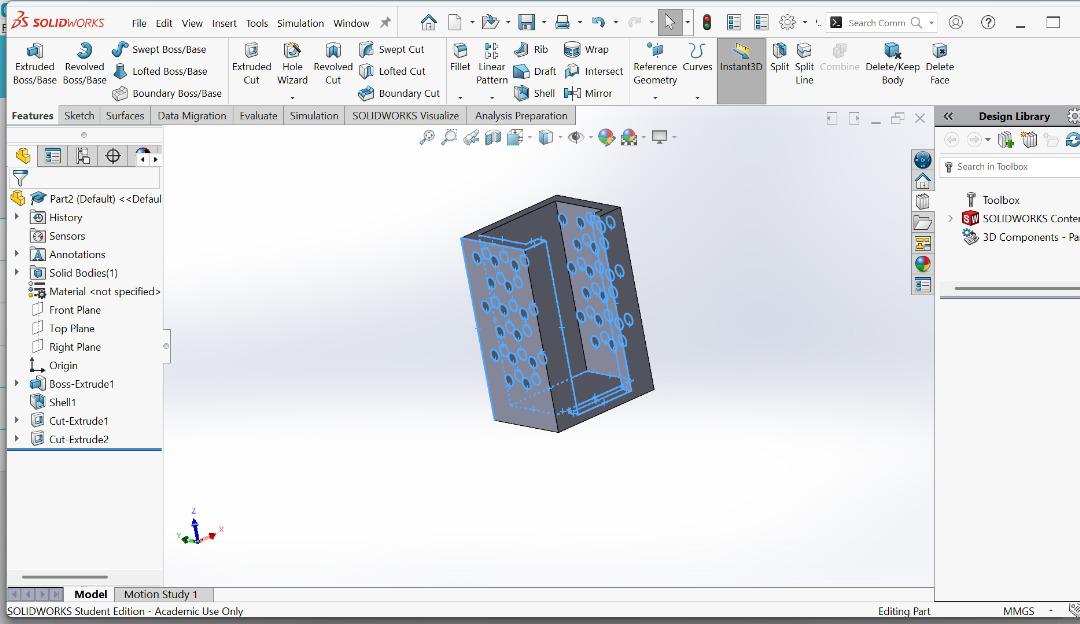
Task: Open the ConfigurationManager tab icon
Action: click(x=83, y=156)
